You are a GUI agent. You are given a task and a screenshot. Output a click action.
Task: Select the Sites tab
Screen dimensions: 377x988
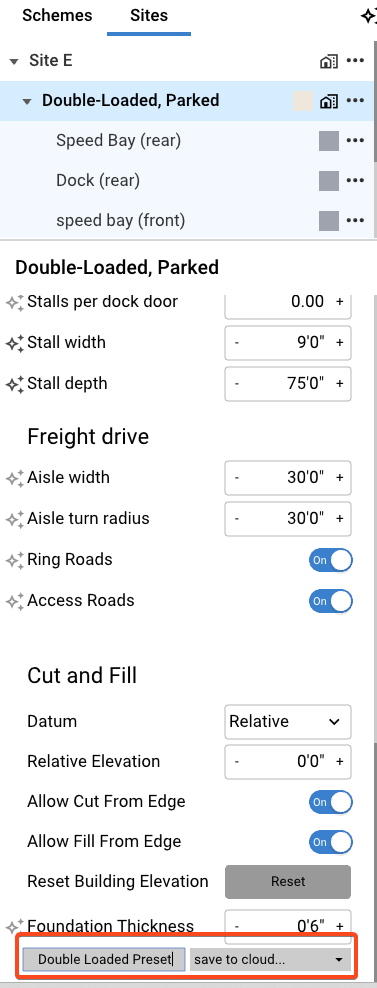(149, 16)
